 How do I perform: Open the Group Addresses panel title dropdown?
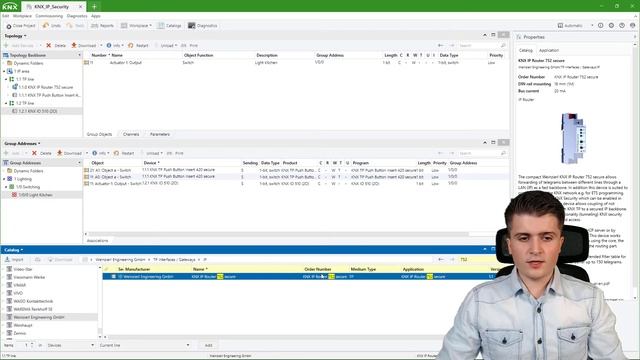[22, 144]
